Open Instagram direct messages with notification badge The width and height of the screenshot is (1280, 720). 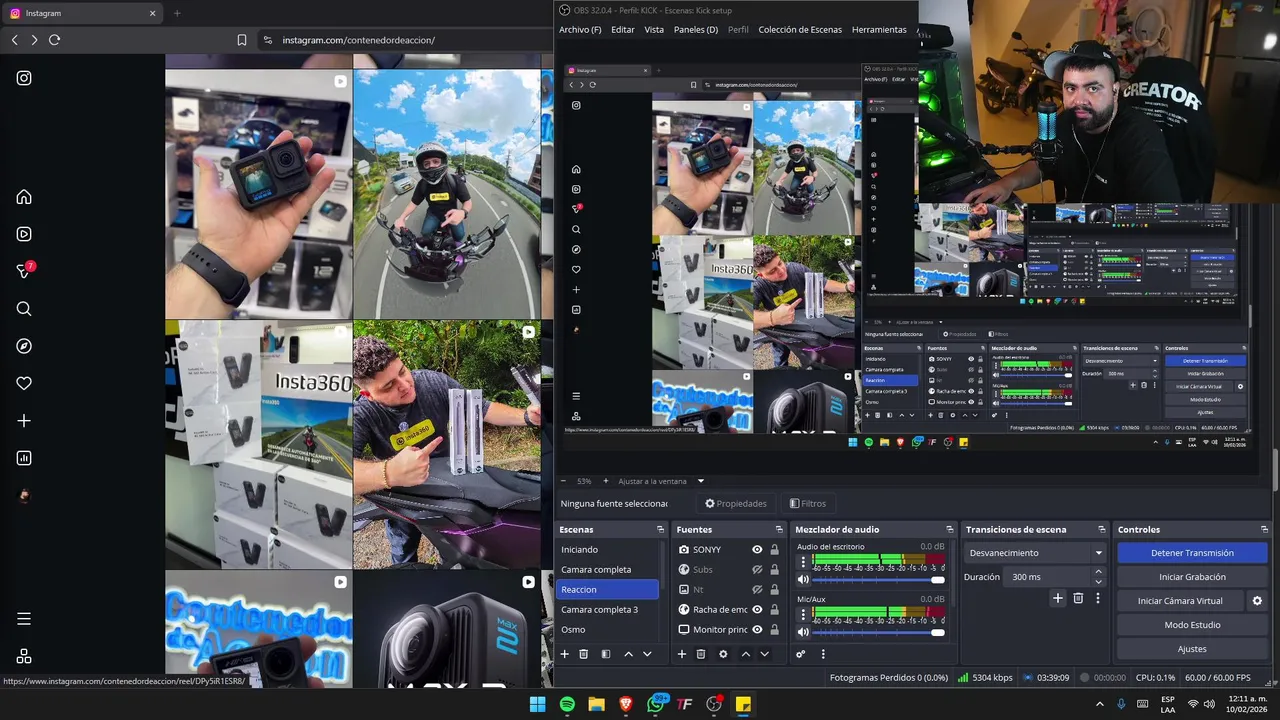pos(24,271)
